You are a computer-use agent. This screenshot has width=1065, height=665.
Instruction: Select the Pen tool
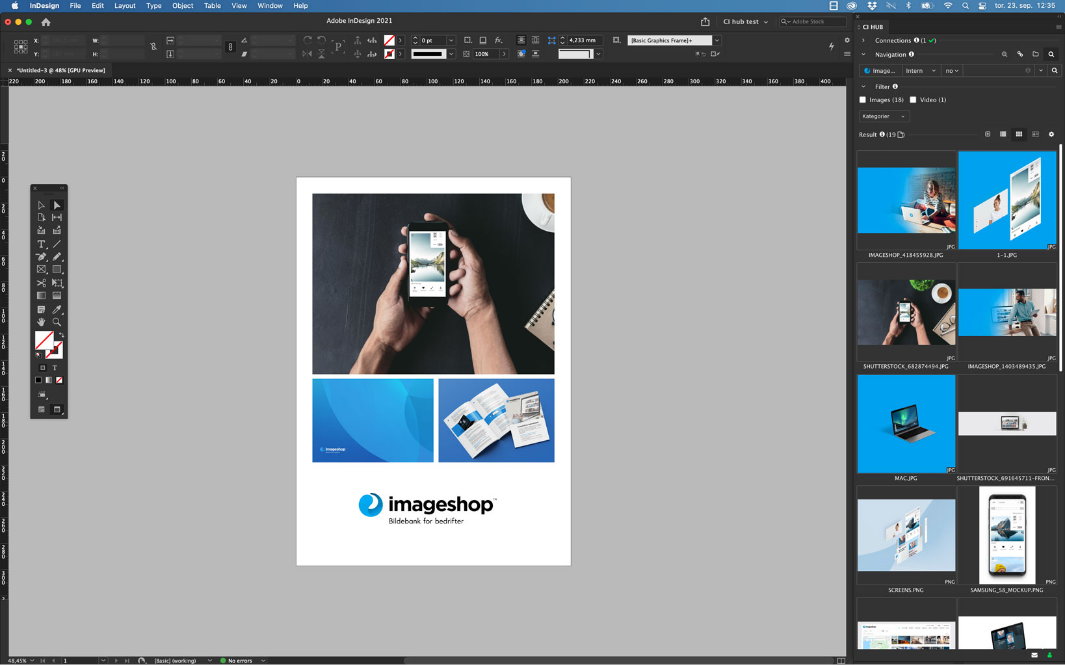[41, 257]
